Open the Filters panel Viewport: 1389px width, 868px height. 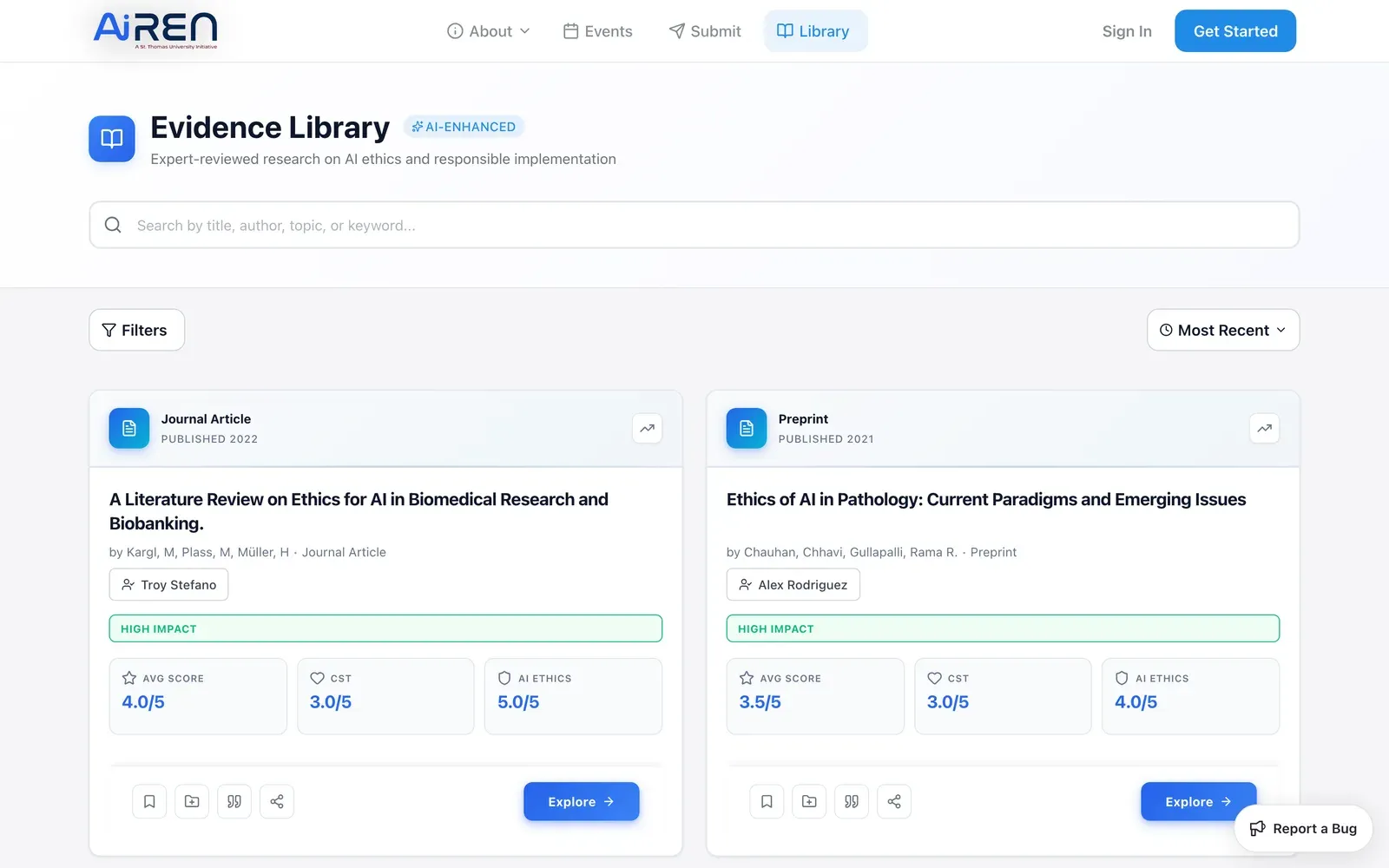pyautogui.click(x=136, y=330)
